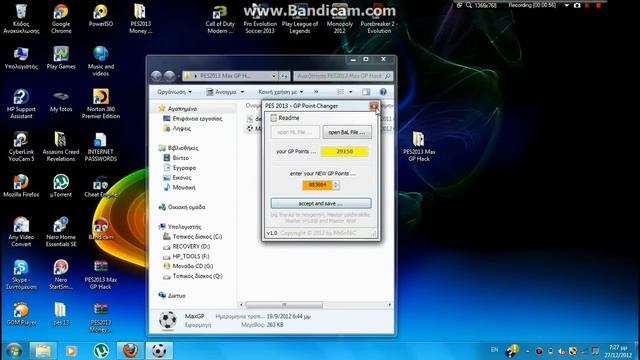Close the GP Point Changer dialog
Screen dimensions: 640x360
(x=374, y=106)
